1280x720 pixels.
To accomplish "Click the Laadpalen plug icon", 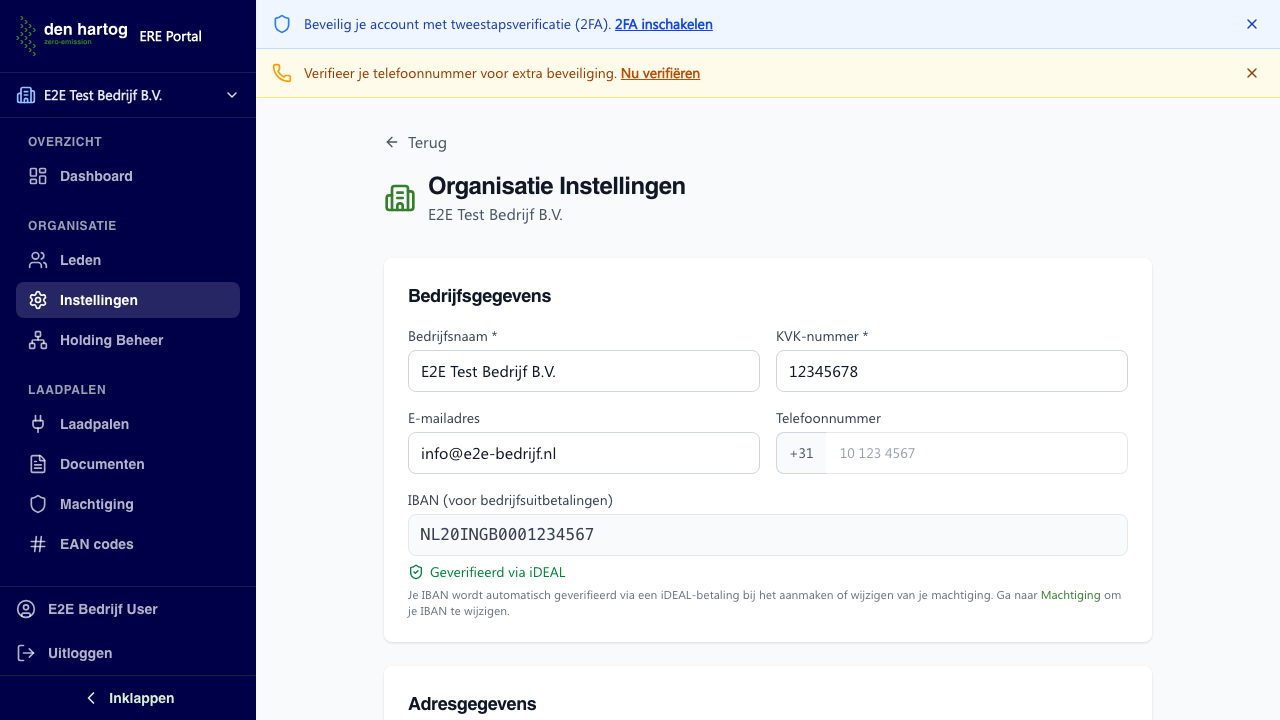I will (38, 424).
